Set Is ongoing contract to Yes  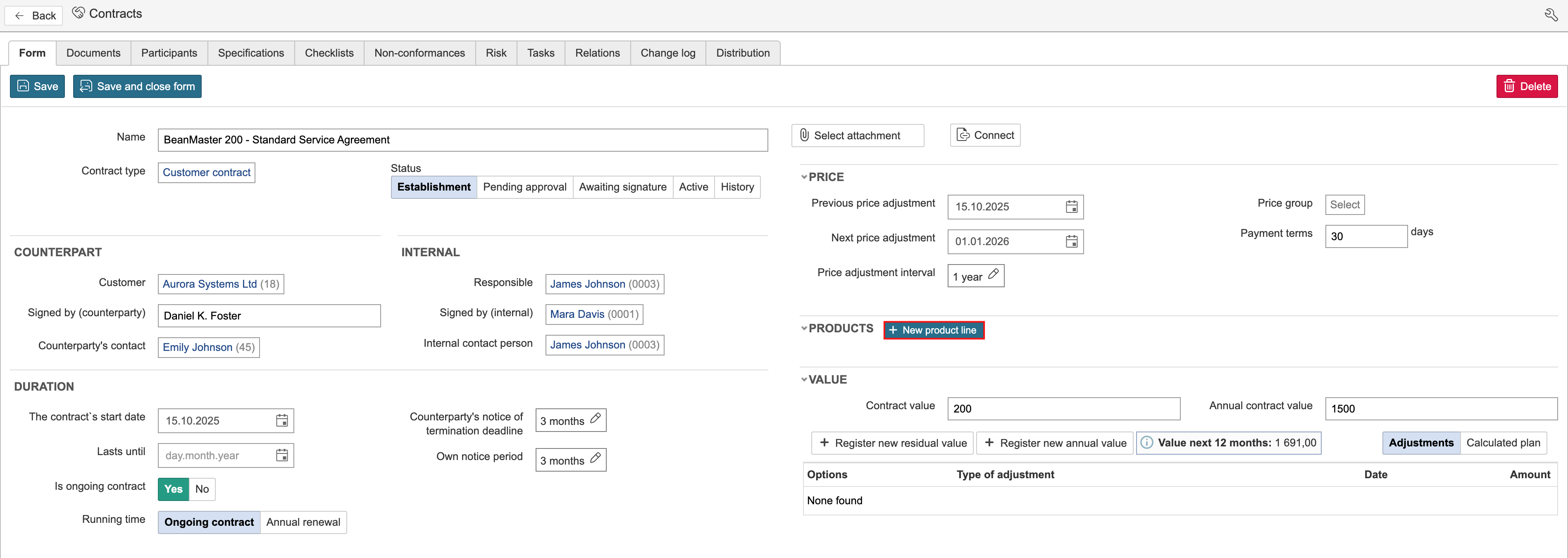pyautogui.click(x=174, y=489)
